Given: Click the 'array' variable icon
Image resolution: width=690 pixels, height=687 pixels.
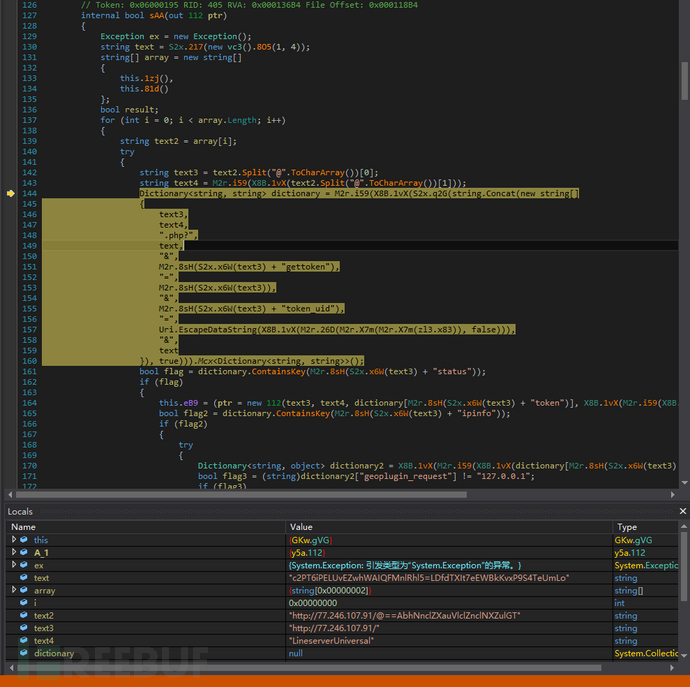Looking at the screenshot, I should 24,590.
